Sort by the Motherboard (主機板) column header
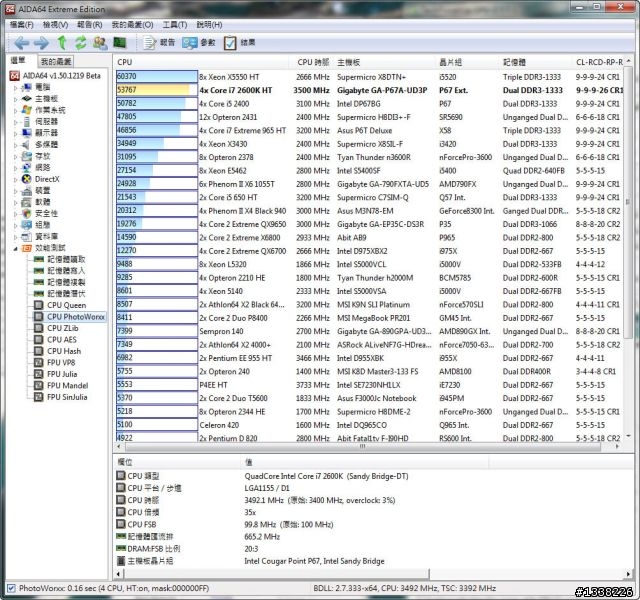The height and width of the screenshot is (600, 640). [385, 62]
